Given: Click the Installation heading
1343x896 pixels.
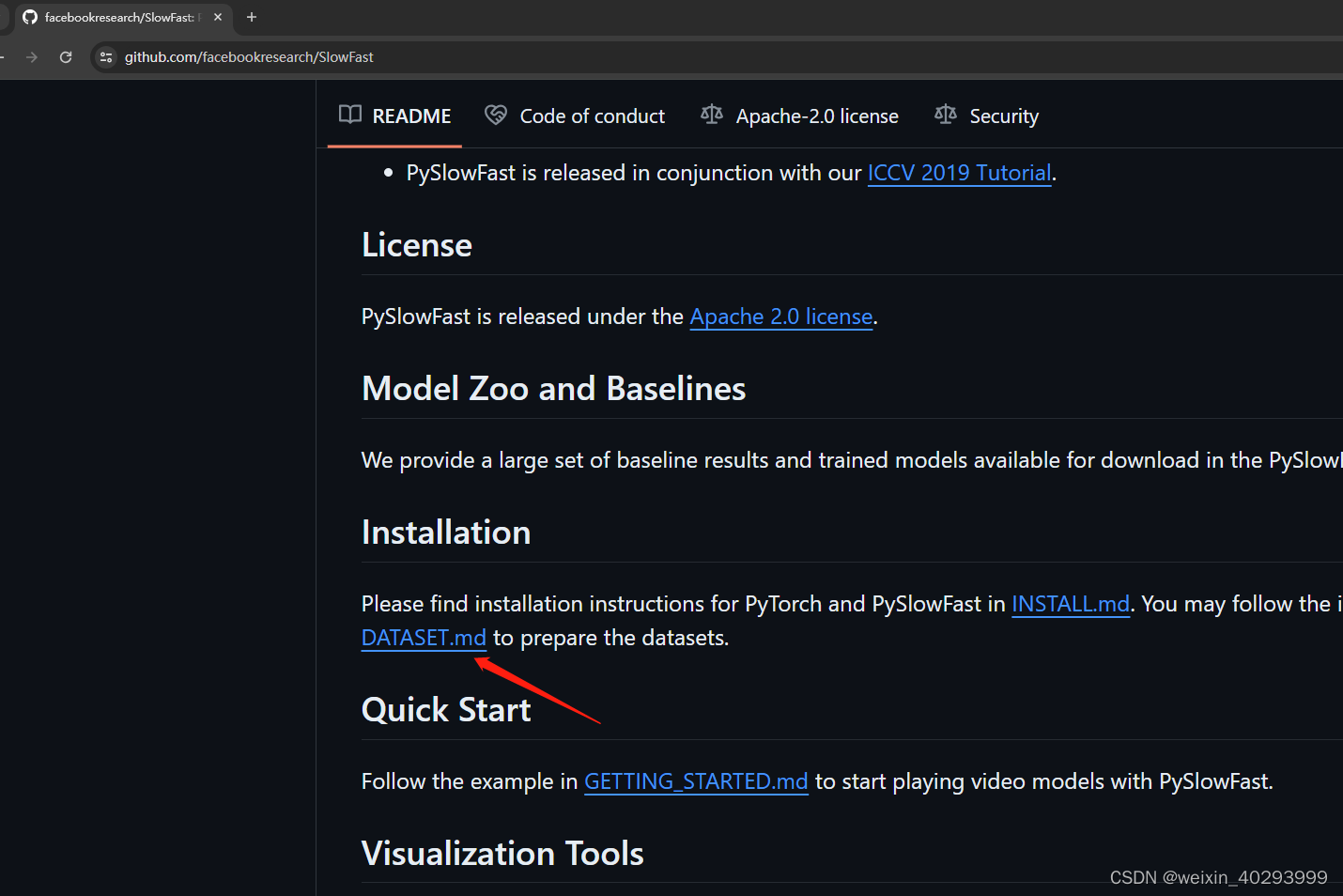Looking at the screenshot, I should [446, 533].
